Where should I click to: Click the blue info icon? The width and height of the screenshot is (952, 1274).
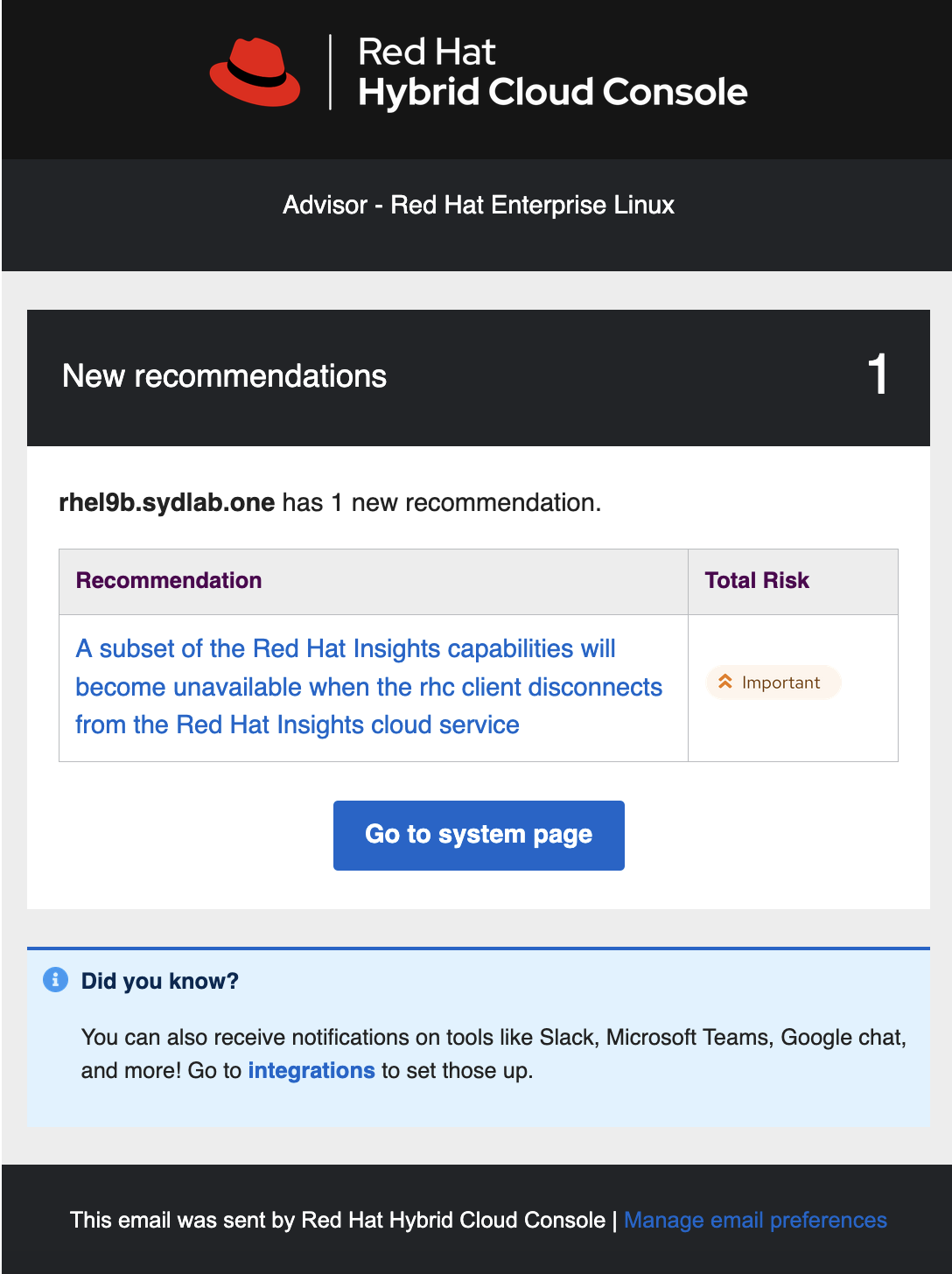[55, 980]
